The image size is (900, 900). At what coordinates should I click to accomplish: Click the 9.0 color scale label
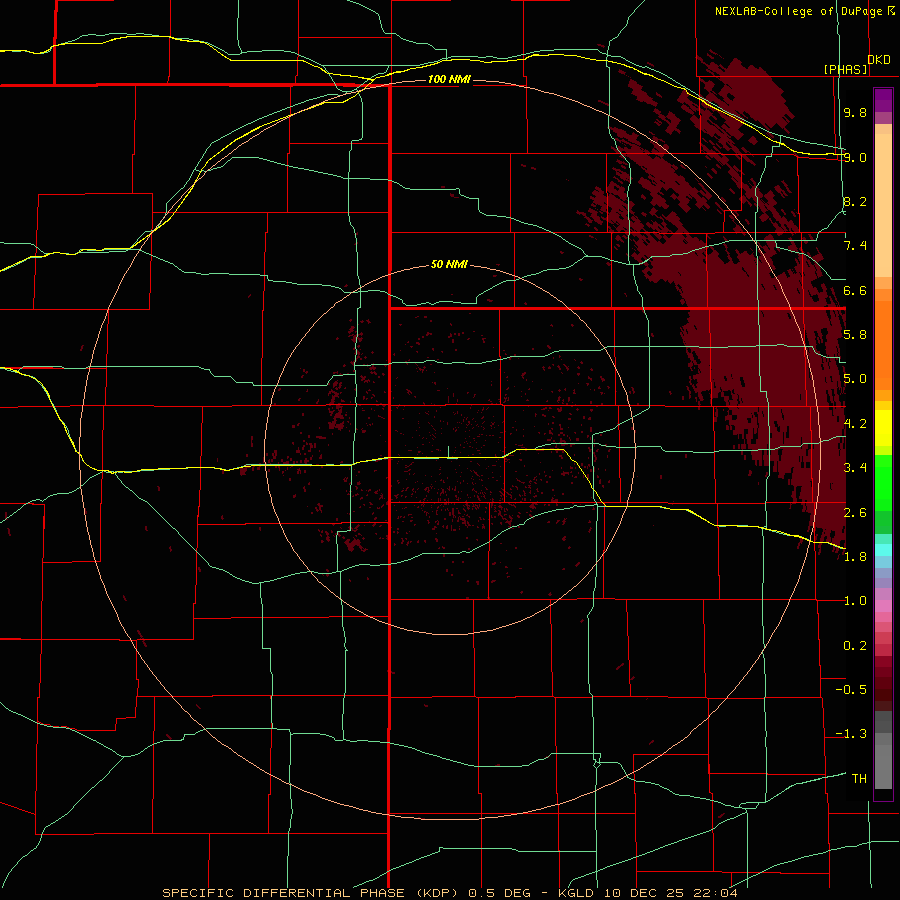[855, 157]
